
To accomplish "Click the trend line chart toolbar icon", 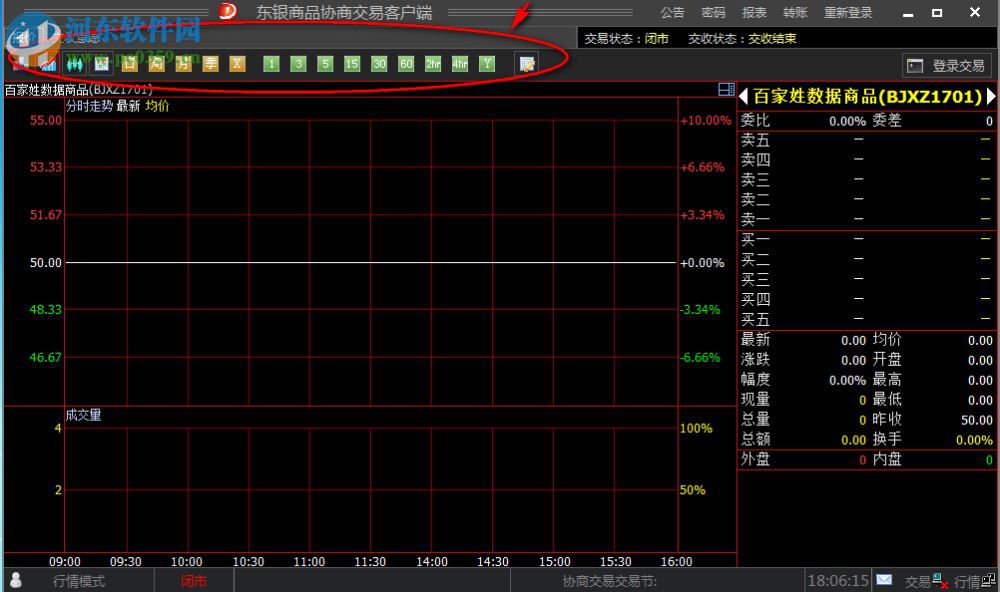I will coord(48,64).
